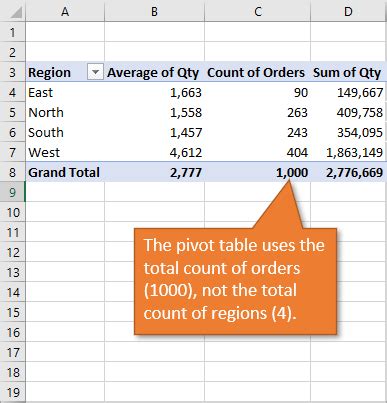Click North sum value 409,758
This screenshot has width=387, height=403.
coord(348,112)
